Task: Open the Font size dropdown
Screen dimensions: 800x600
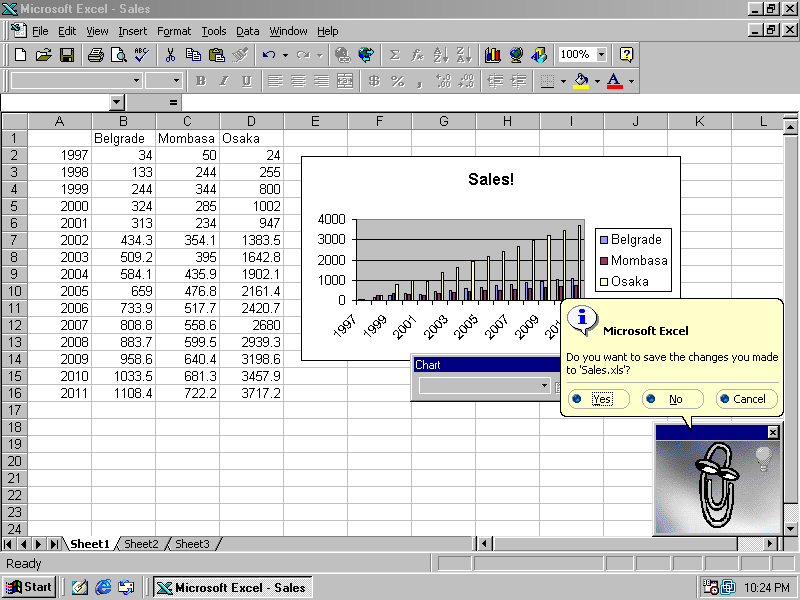Action: click(176, 81)
